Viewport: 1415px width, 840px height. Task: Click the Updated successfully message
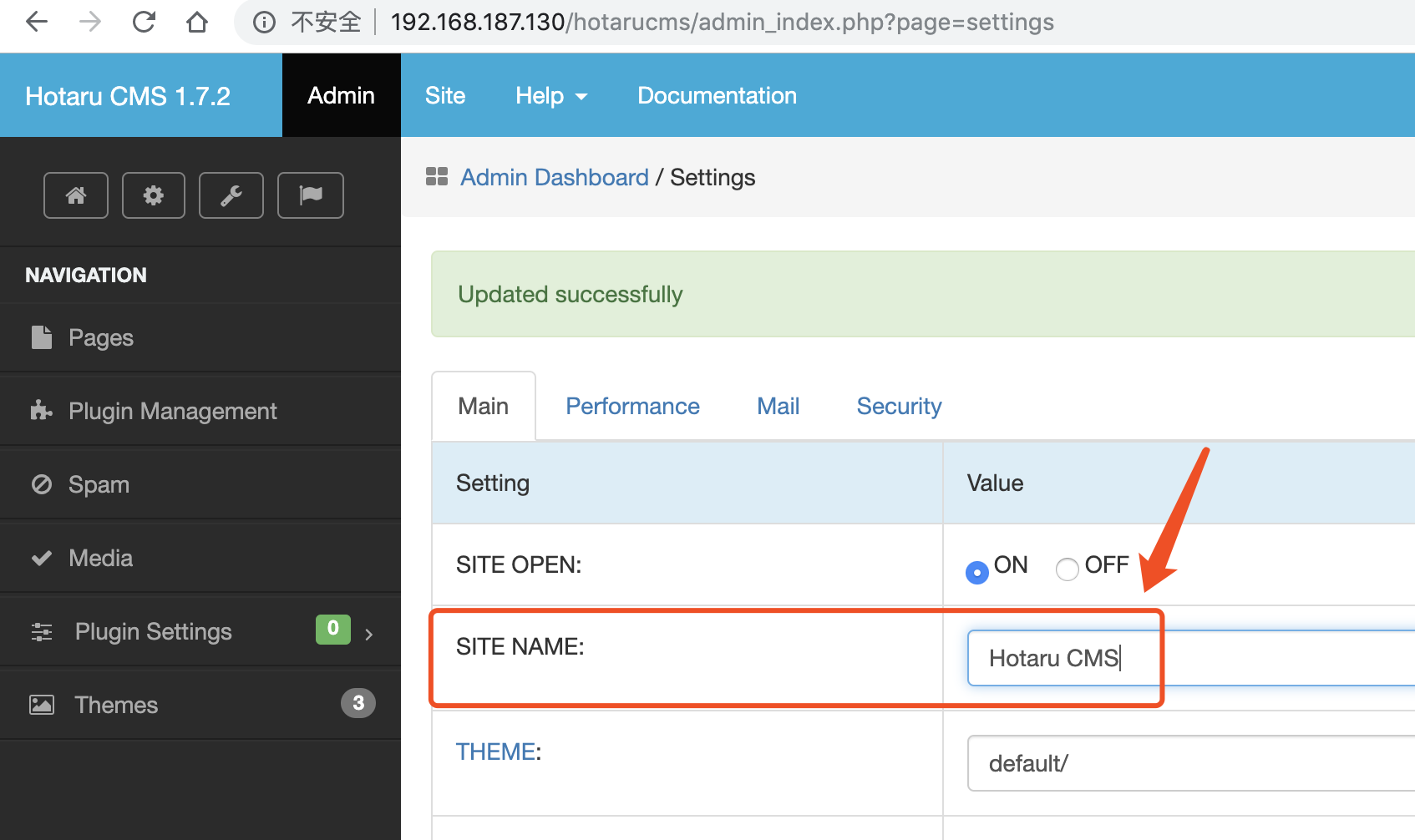(571, 295)
